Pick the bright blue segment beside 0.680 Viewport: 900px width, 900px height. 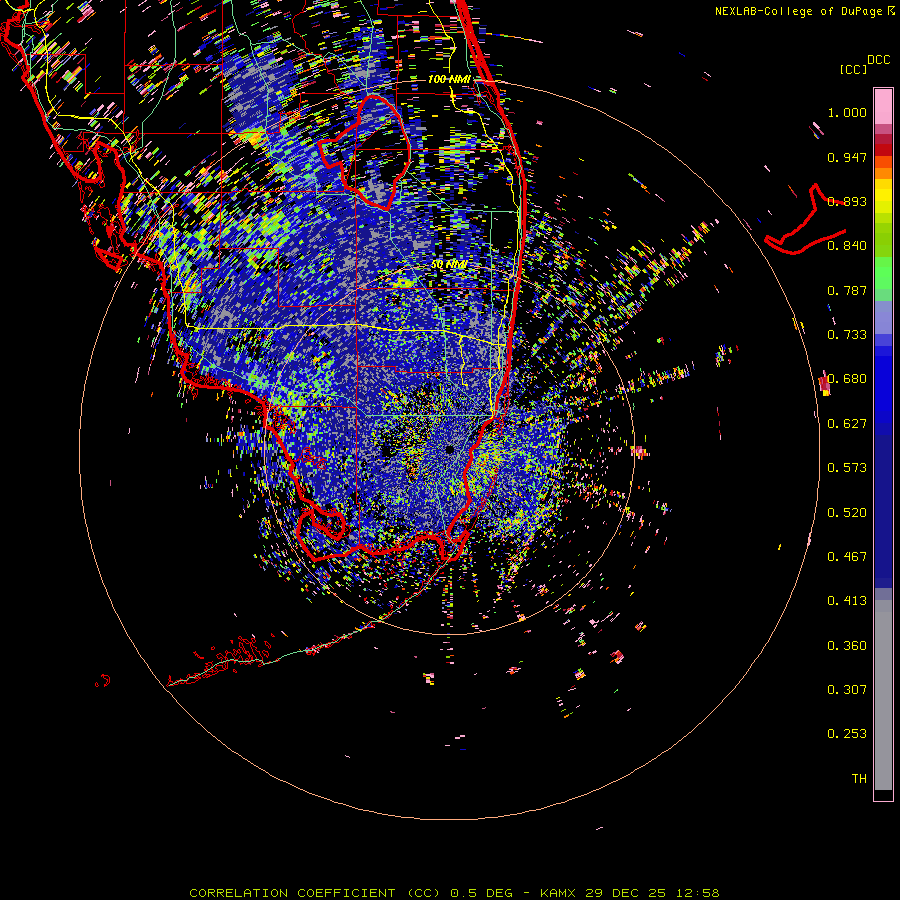883,385
